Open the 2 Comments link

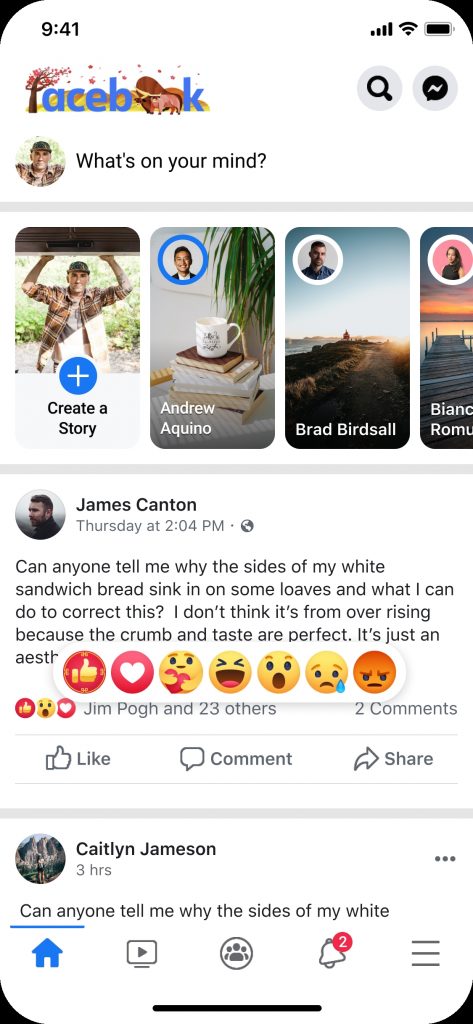click(x=406, y=709)
